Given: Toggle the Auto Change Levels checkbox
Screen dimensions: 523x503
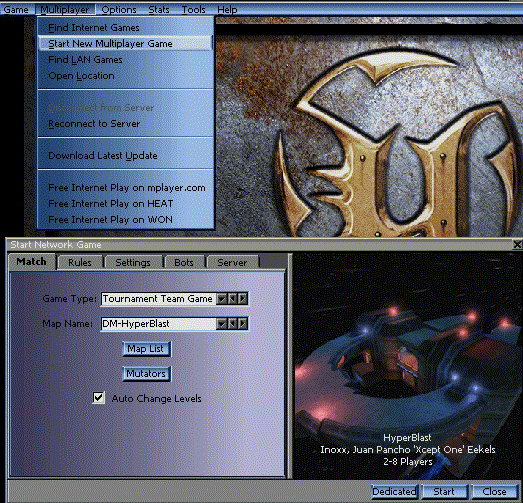Looking at the screenshot, I should click(98, 398).
